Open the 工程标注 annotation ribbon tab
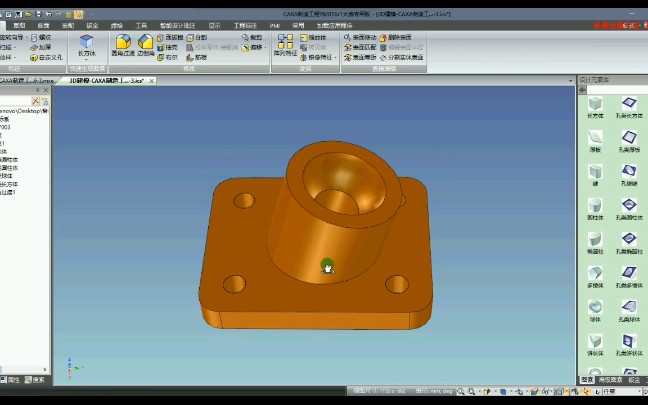Viewport: 648px width, 405px height. click(245, 26)
